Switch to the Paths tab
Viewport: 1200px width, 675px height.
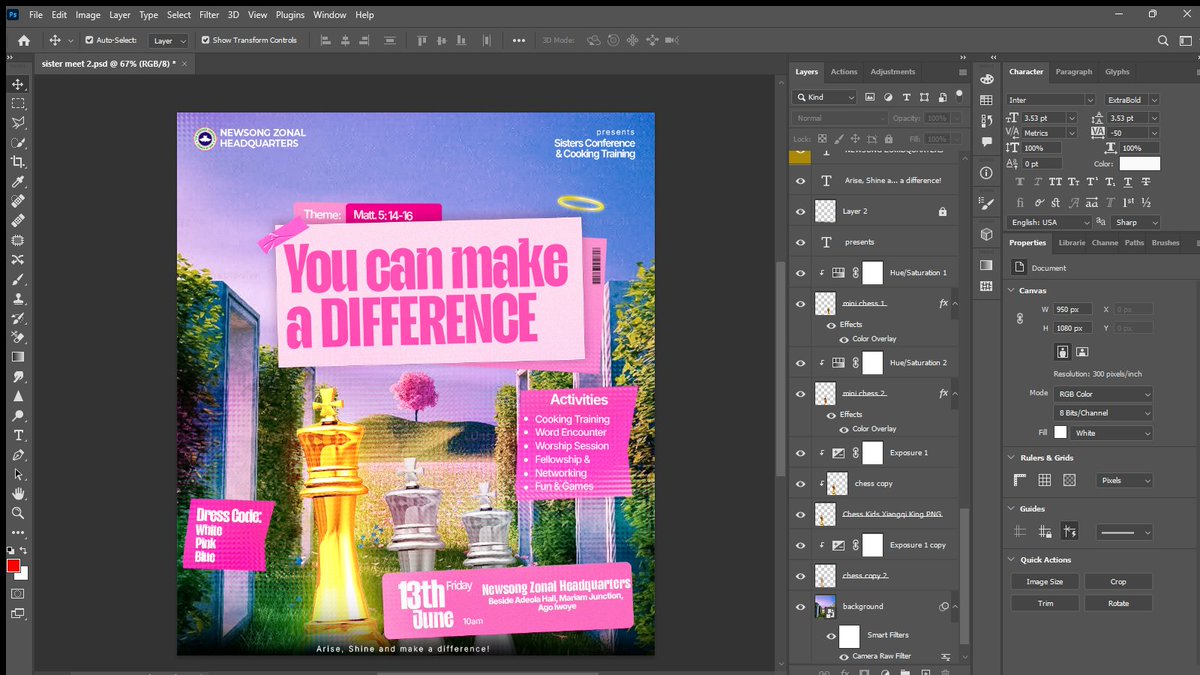pyautogui.click(x=1134, y=243)
